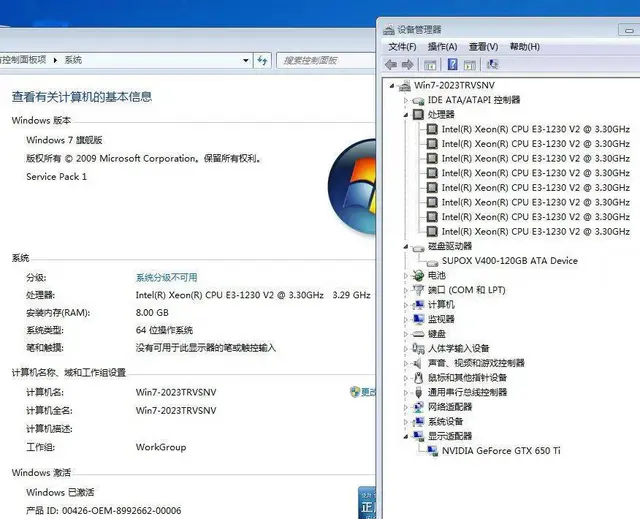Collapse the 磁盘驱动器 node arrow
This screenshot has width=640, height=519.
click(406, 246)
